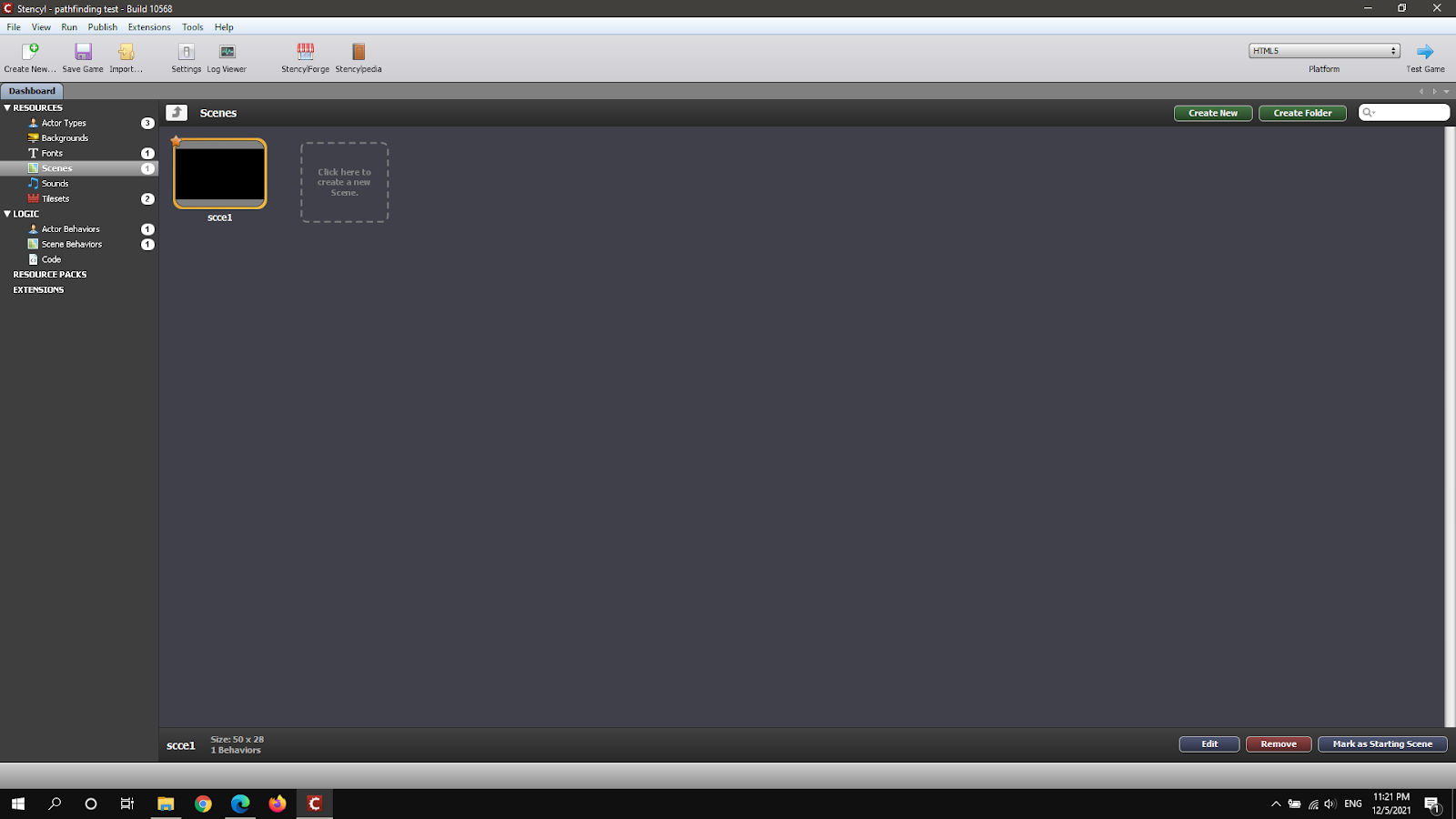
Task: Click the Code sidebar icon
Action: pyautogui.click(x=34, y=259)
